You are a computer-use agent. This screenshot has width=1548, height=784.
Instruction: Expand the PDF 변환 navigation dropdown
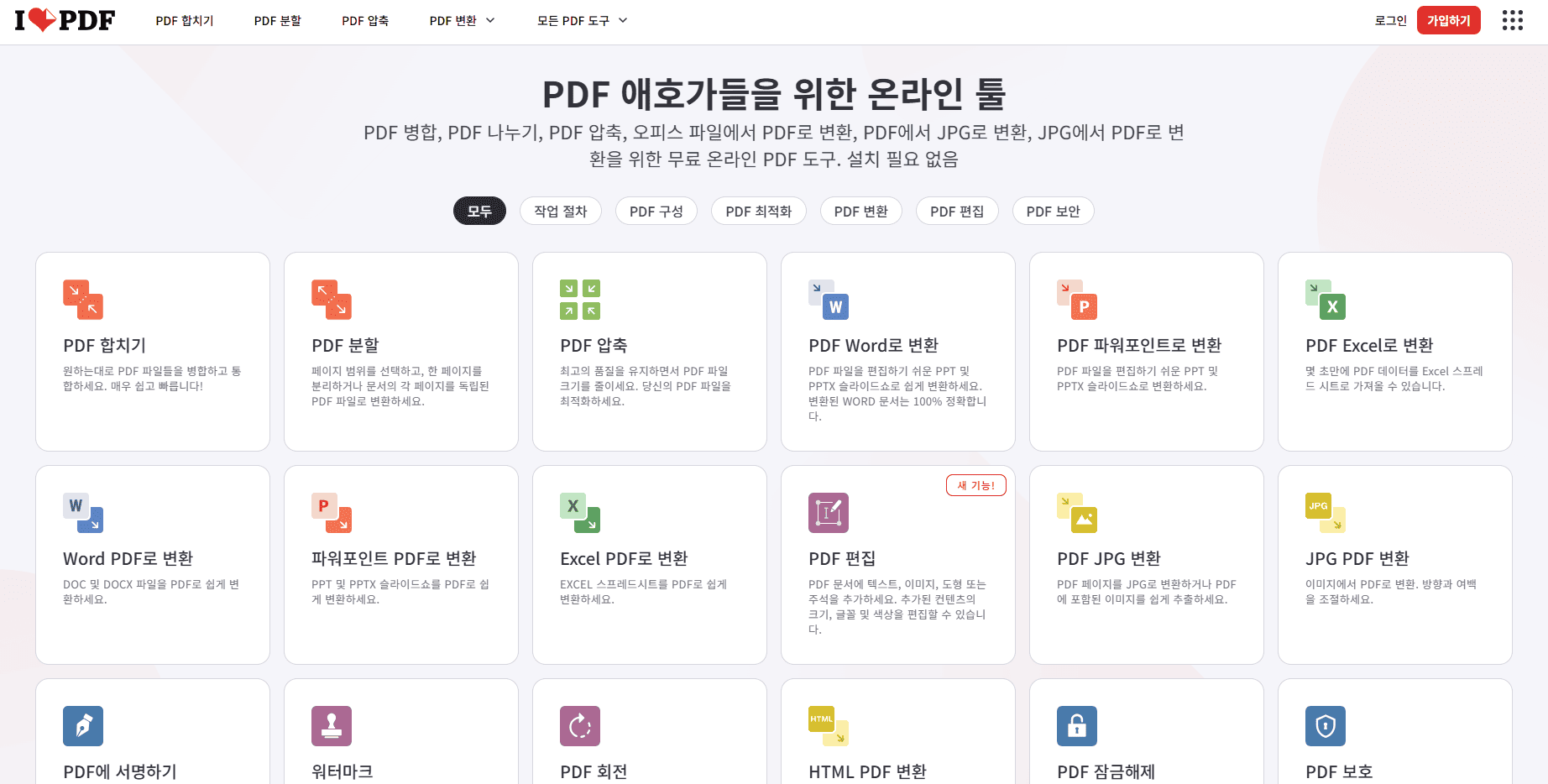(461, 20)
